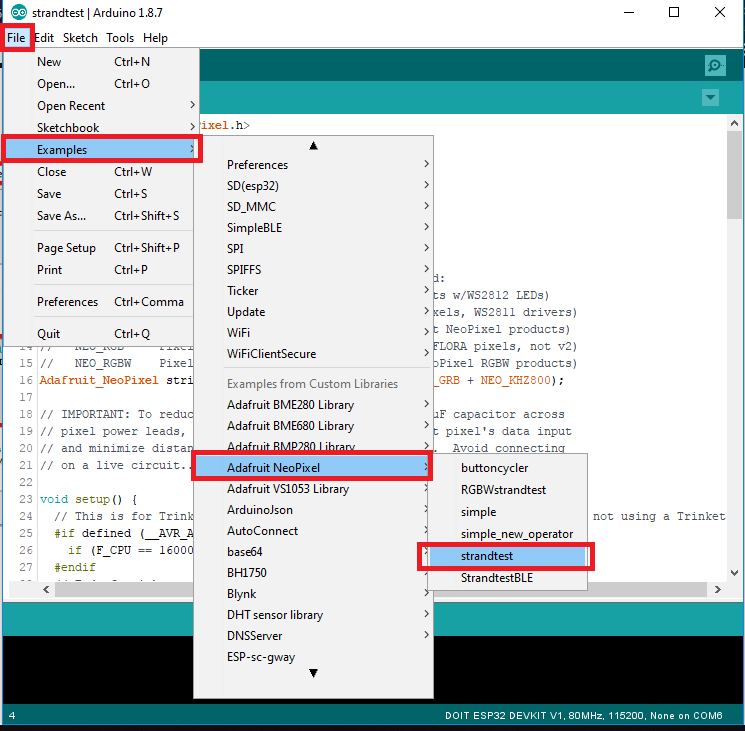Expand SD(esp32) examples submenu
This screenshot has height=731, width=745.
click(313, 185)
